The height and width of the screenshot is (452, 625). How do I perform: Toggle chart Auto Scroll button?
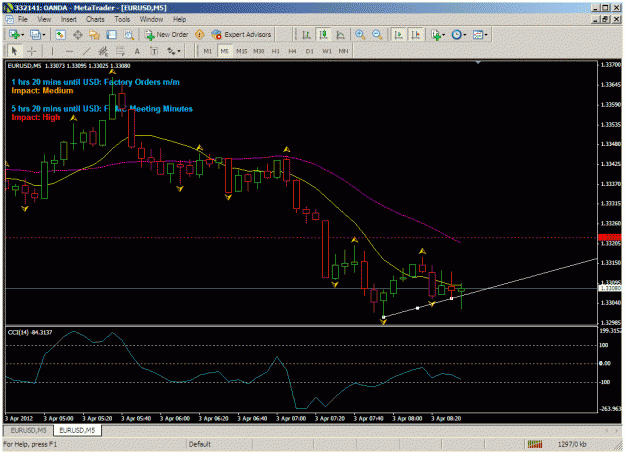398,35
